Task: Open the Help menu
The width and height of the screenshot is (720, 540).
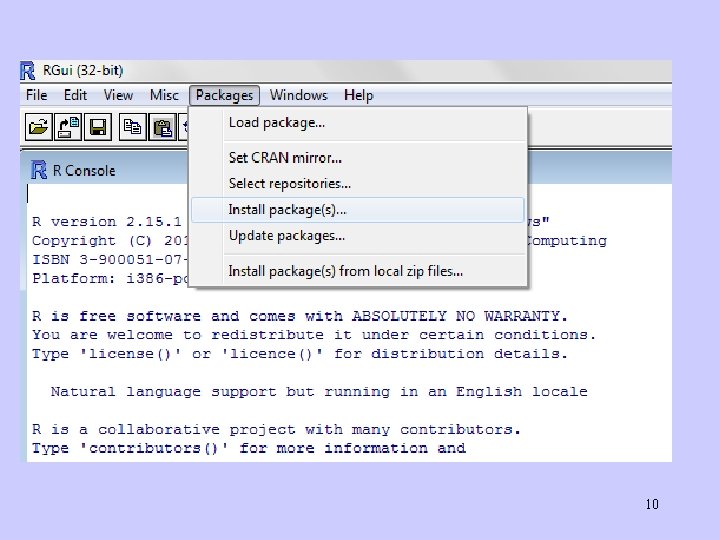Action: 359,95
